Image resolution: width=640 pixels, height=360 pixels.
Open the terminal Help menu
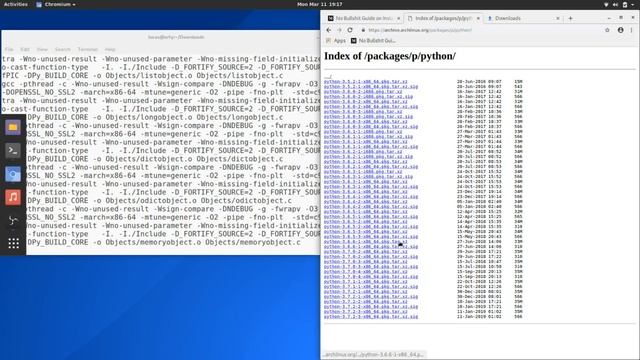[x=110, y=49]
